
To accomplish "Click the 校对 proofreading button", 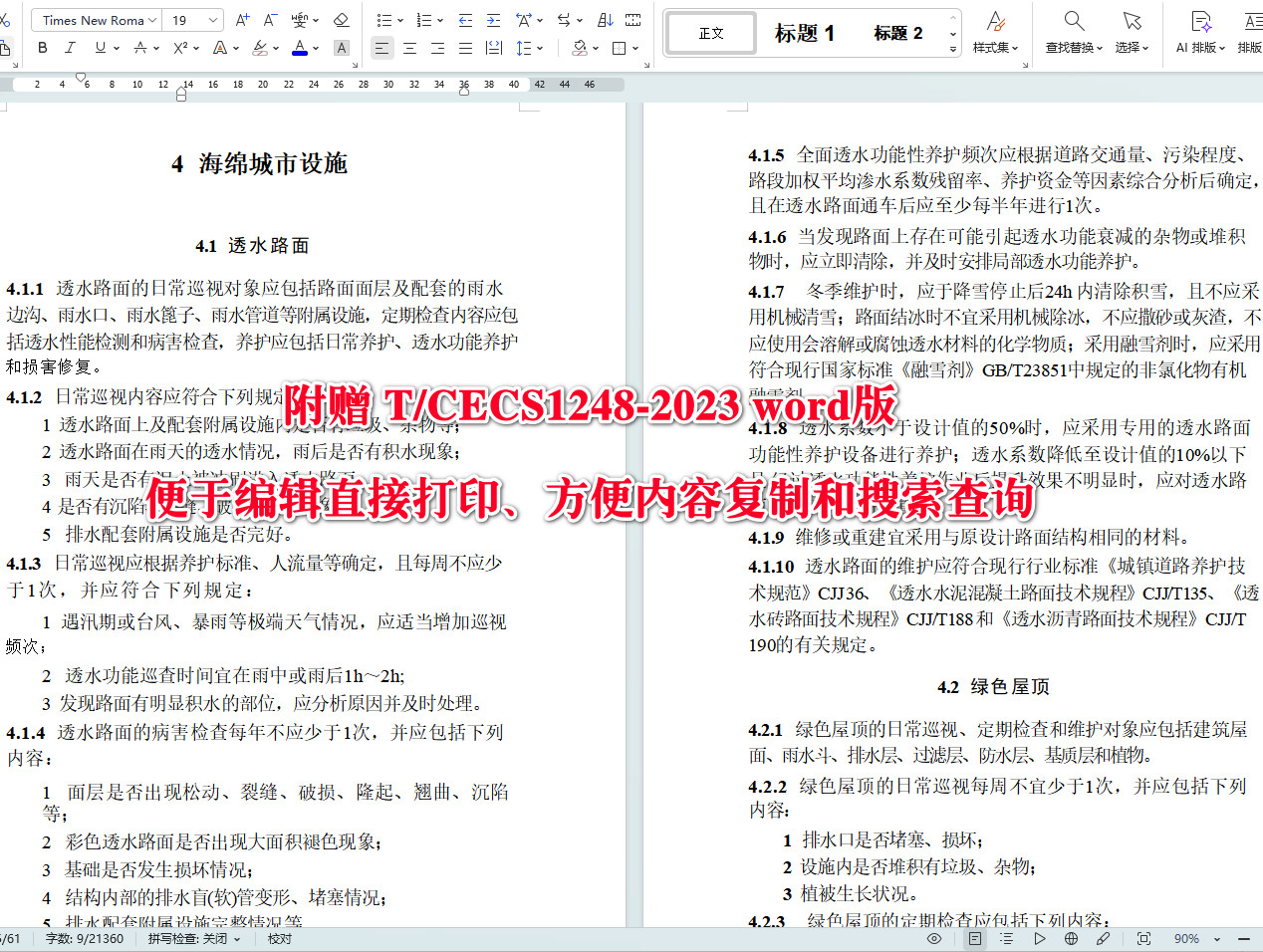I will point(279,938).
